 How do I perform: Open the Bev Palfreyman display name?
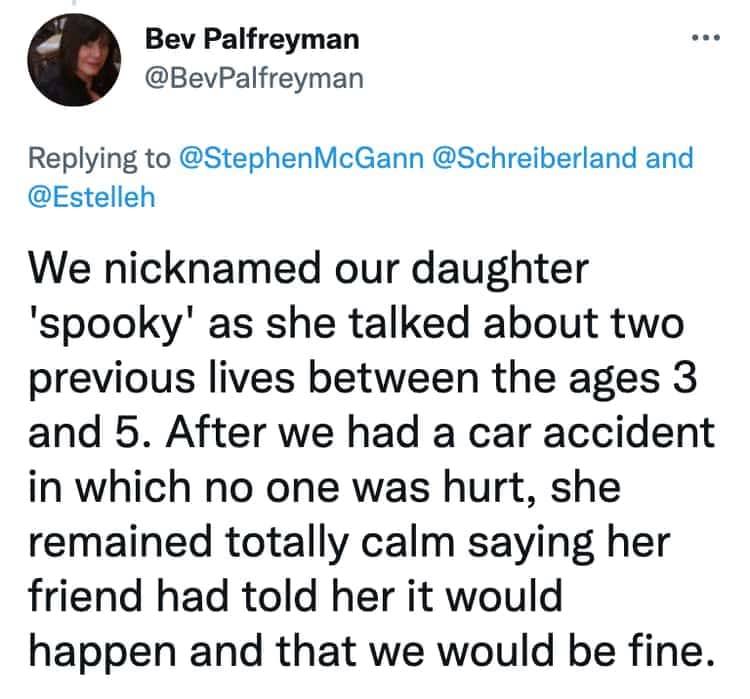click(x=252, y=41)
